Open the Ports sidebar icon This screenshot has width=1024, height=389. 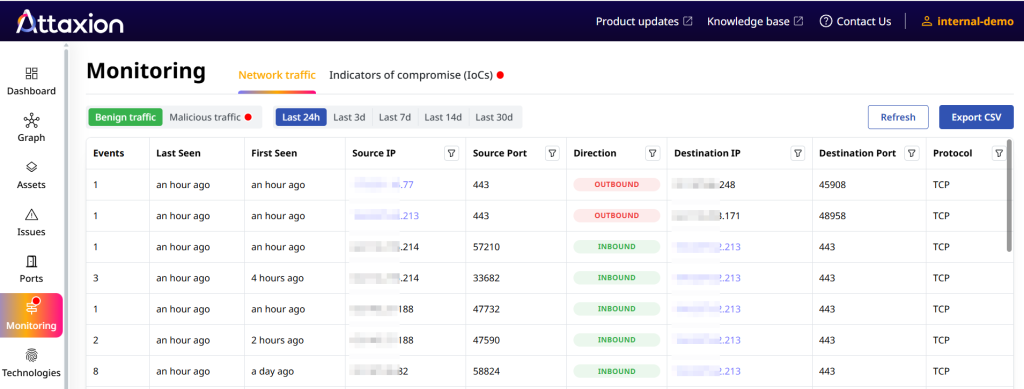coord(31,262)
